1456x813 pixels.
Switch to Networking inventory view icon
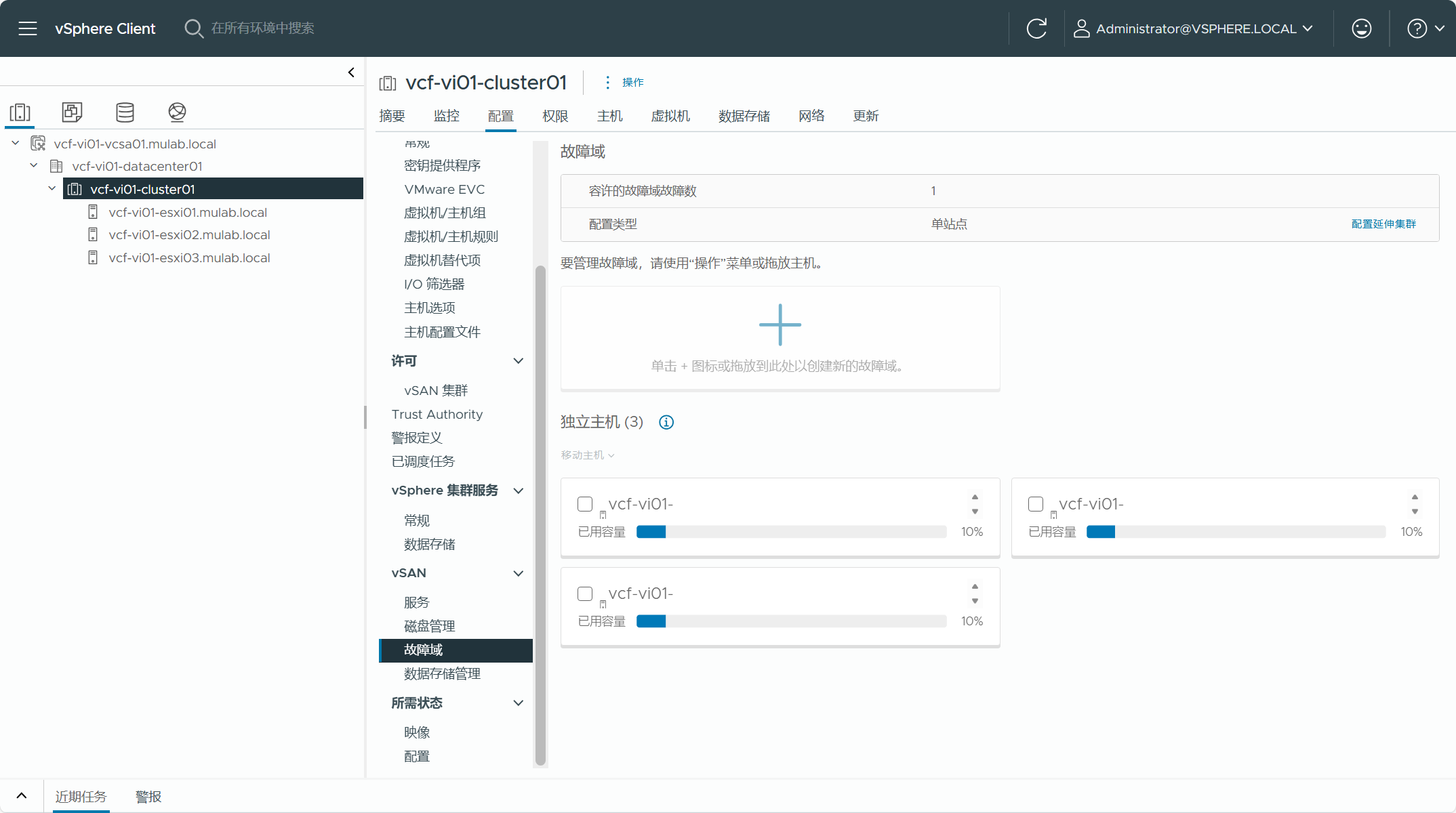click(x=177, y=112)
